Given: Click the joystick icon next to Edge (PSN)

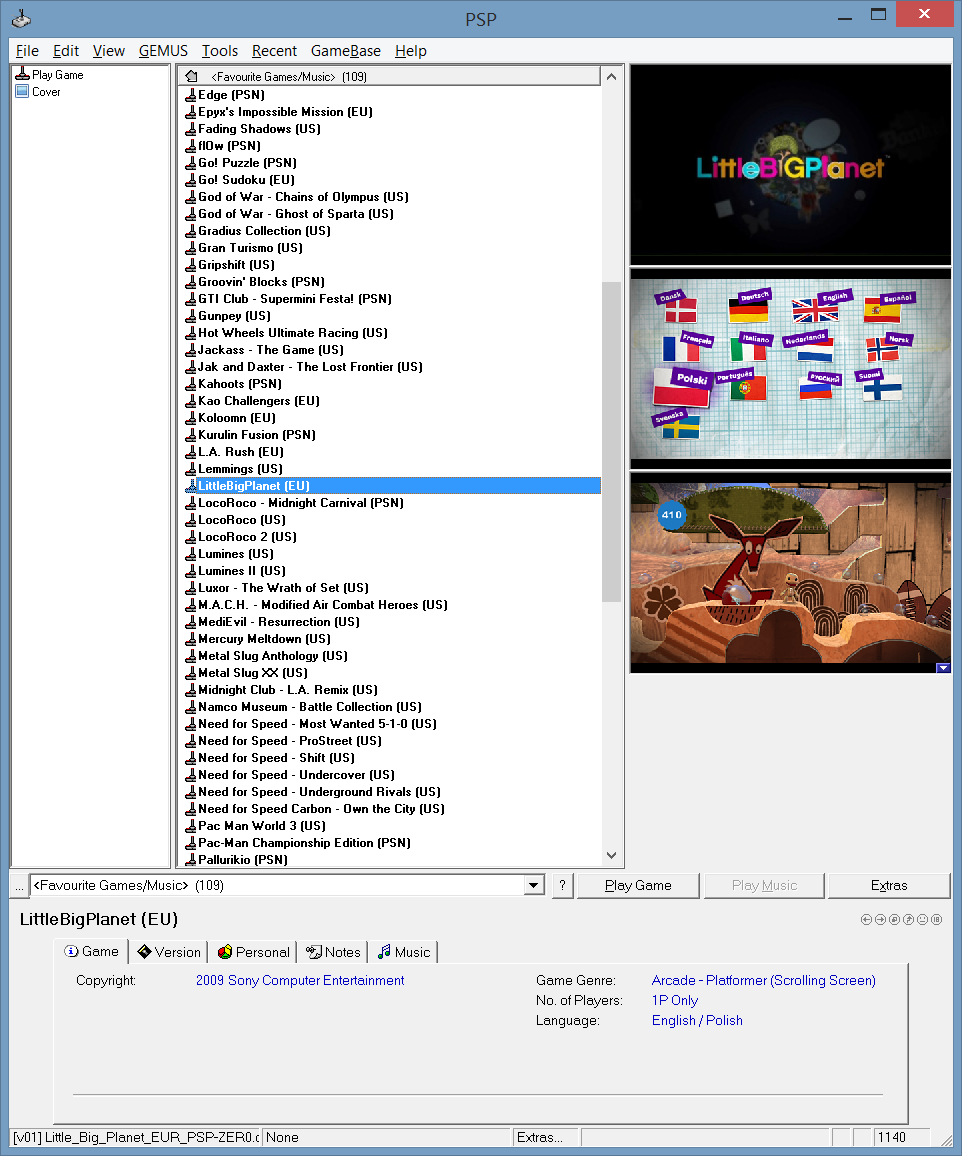Looking at the screenshot, I should click(x=190, y=94).
